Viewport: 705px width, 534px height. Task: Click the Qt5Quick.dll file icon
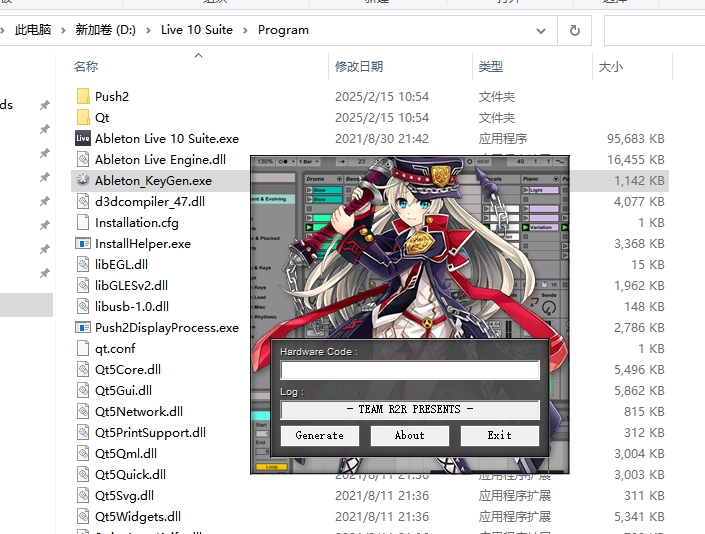point(83,474)
